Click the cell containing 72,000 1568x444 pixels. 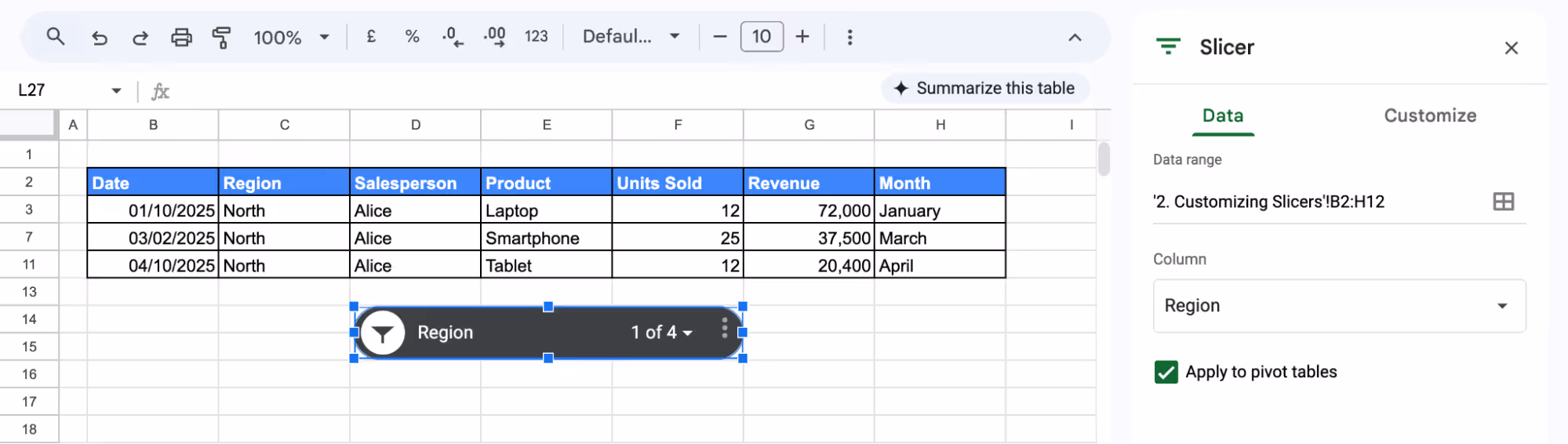coord(809,210)
